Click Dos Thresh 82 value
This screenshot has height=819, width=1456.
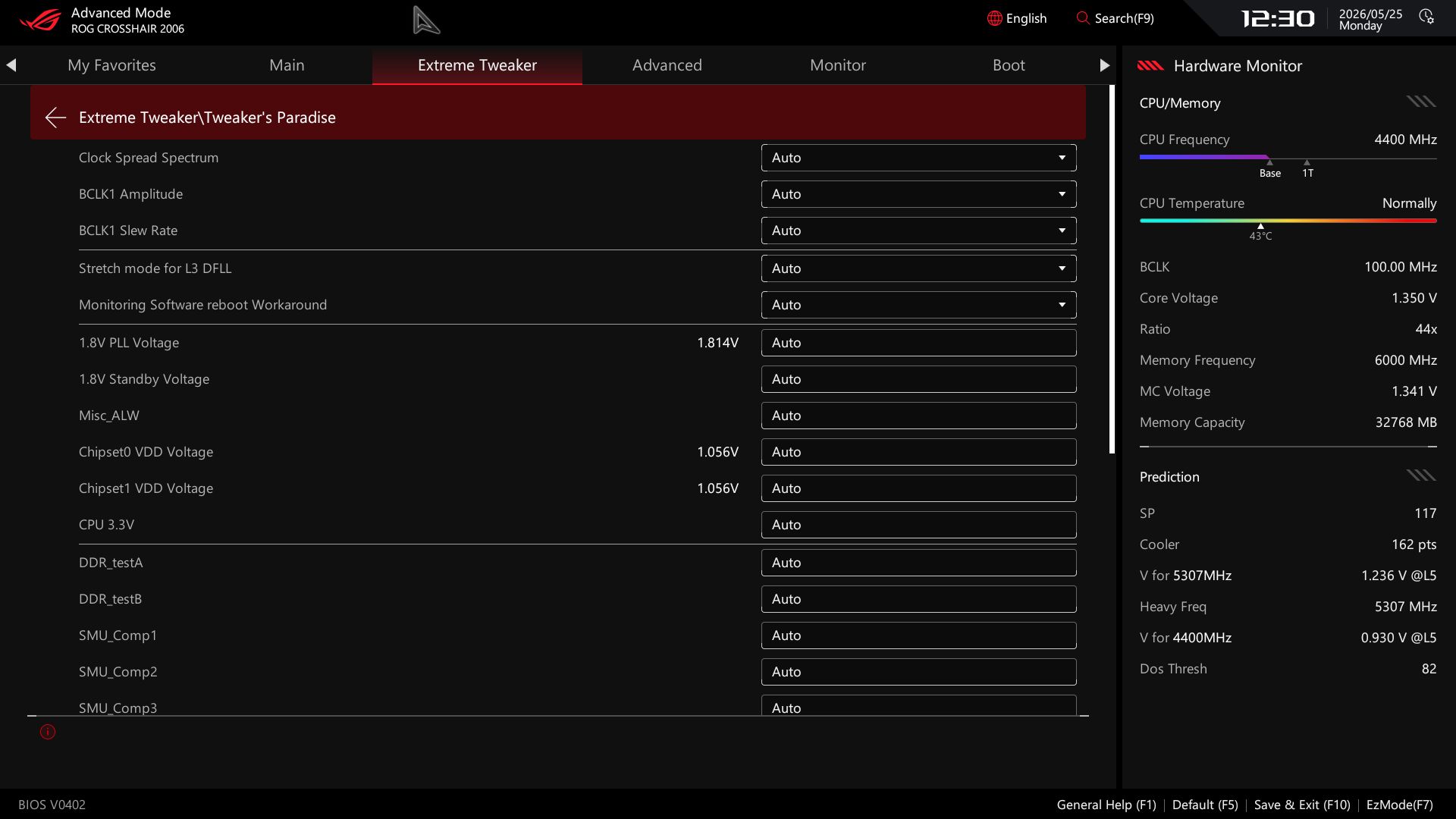coord(1429,669)
